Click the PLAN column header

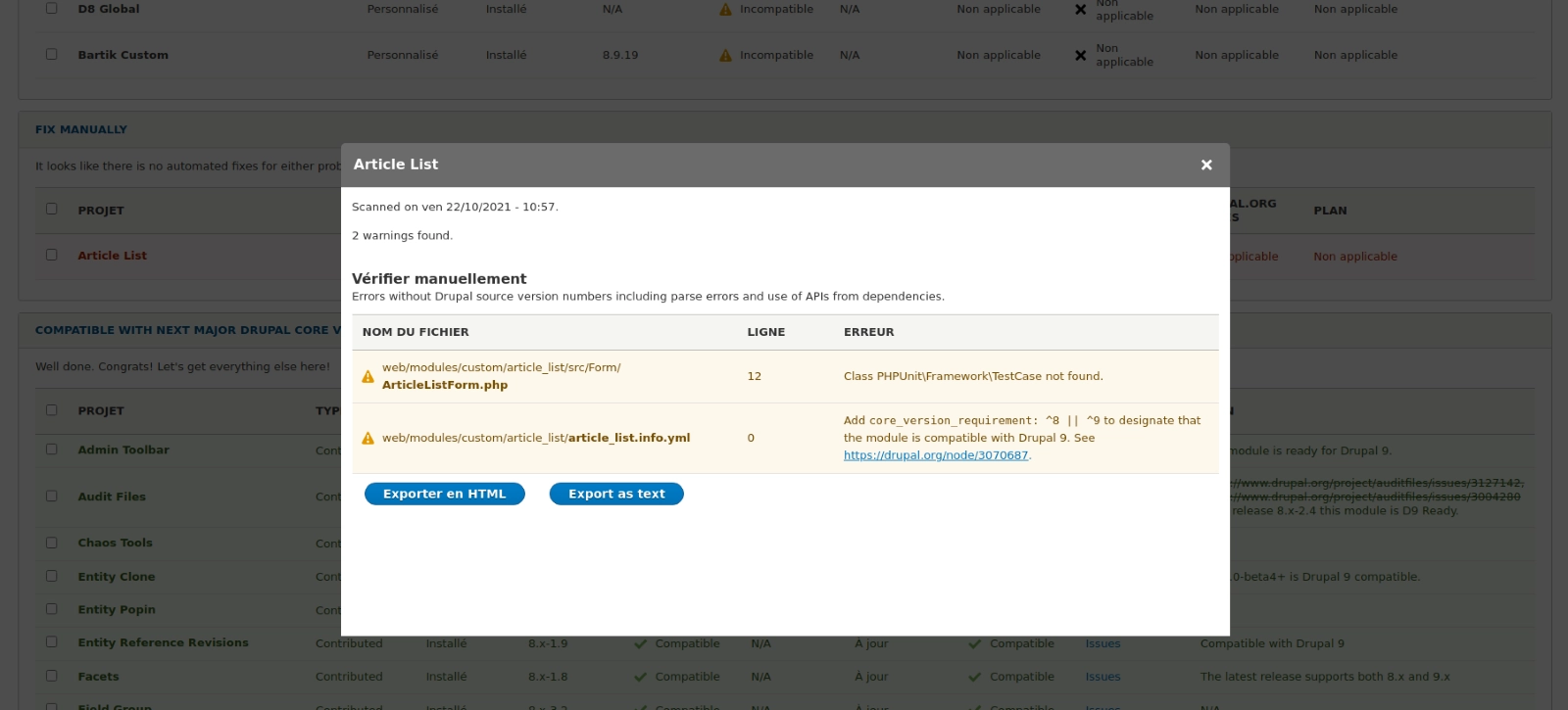point(1330,211)
